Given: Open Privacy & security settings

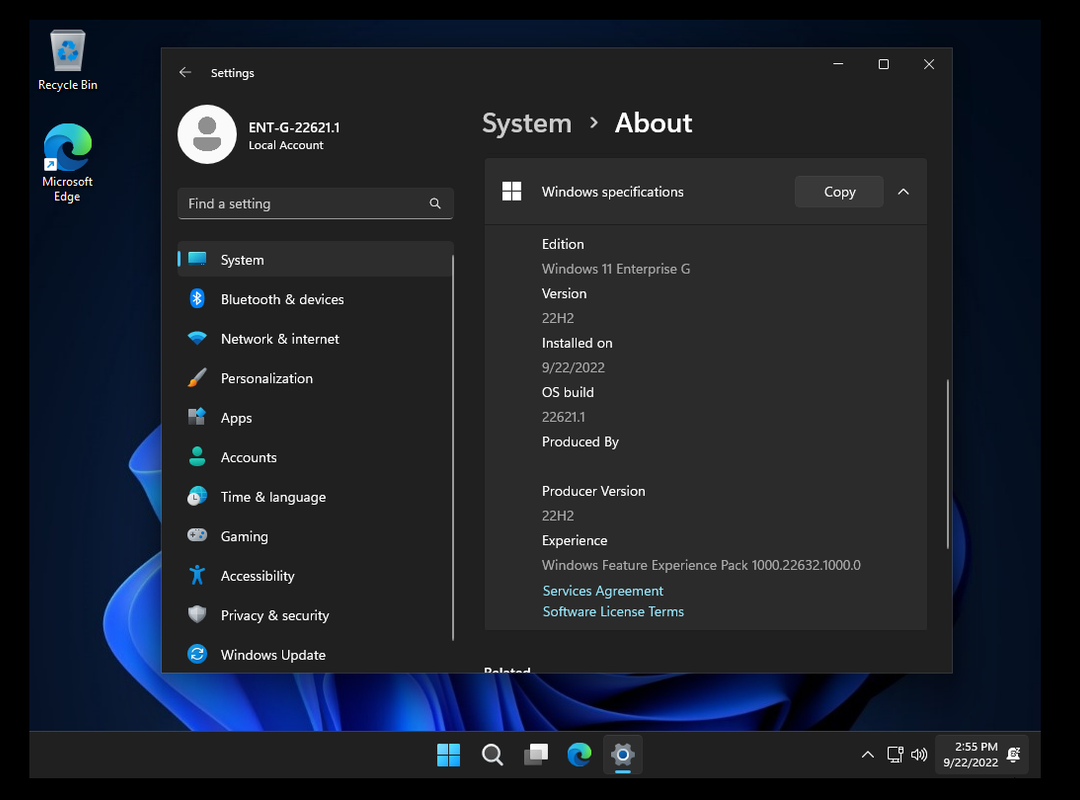Looking at the screenshot, I should [274, 615].
